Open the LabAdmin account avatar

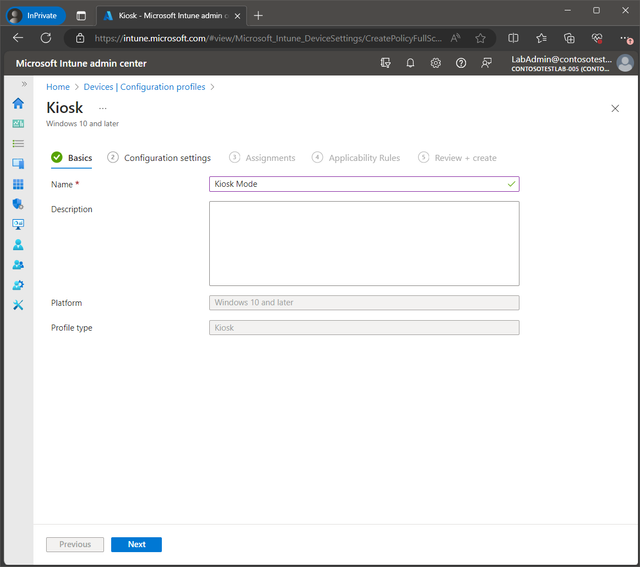(x=625, y=63)
